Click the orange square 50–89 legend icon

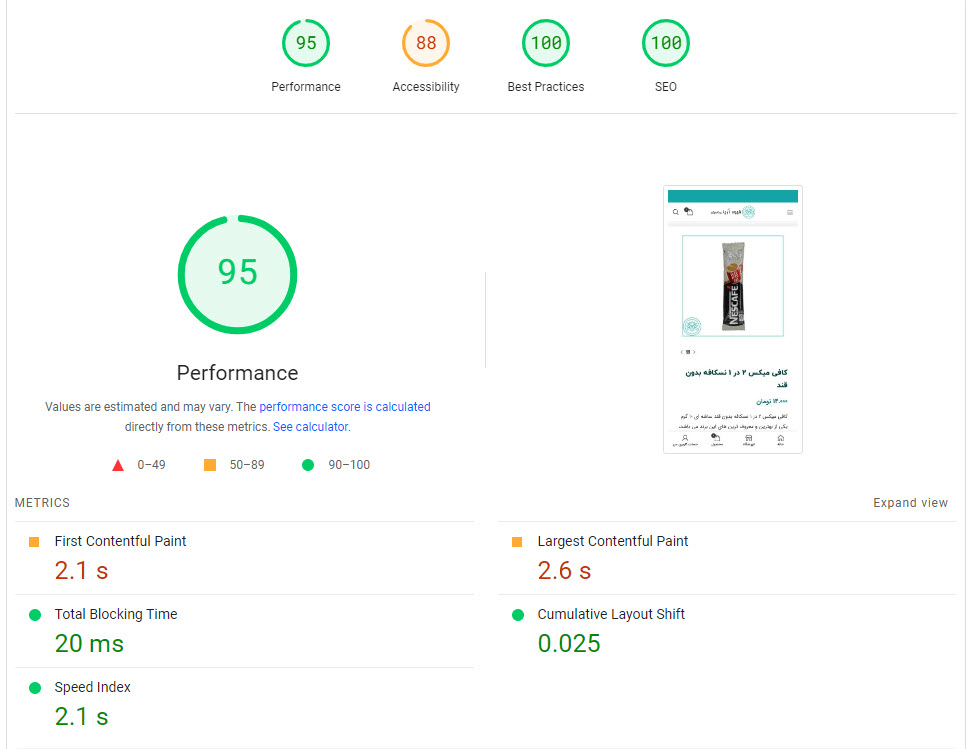pyautogui.click(x=210, y=465)
